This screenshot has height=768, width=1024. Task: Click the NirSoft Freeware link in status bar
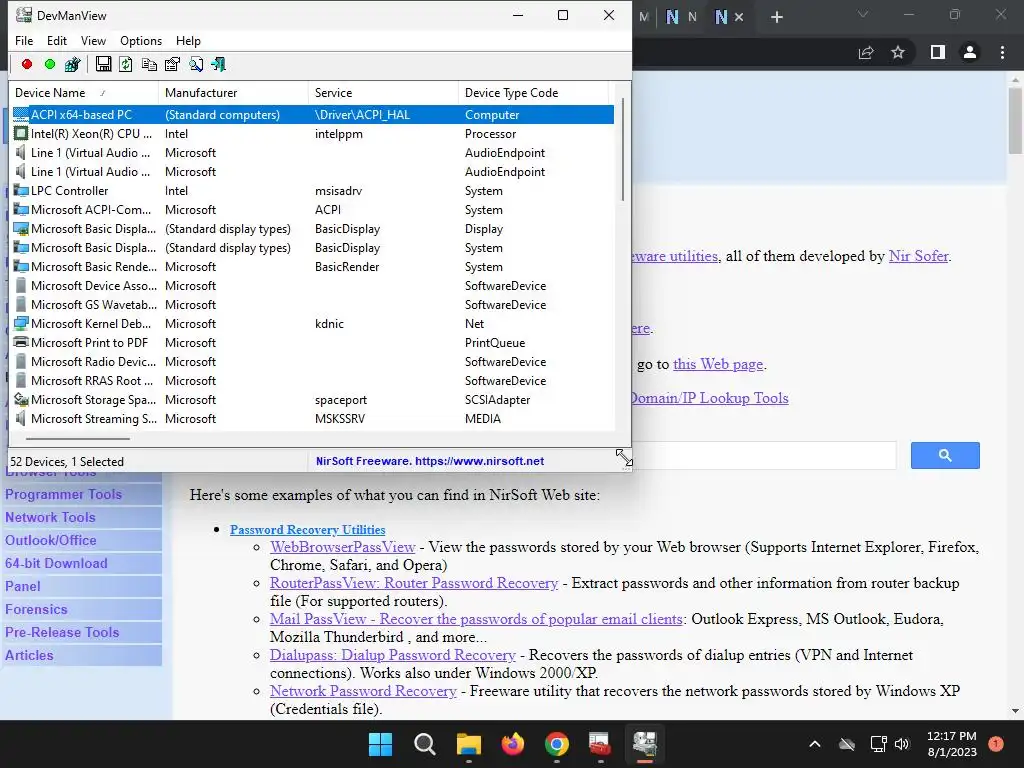pyautogui.click(x=430, y=461)
